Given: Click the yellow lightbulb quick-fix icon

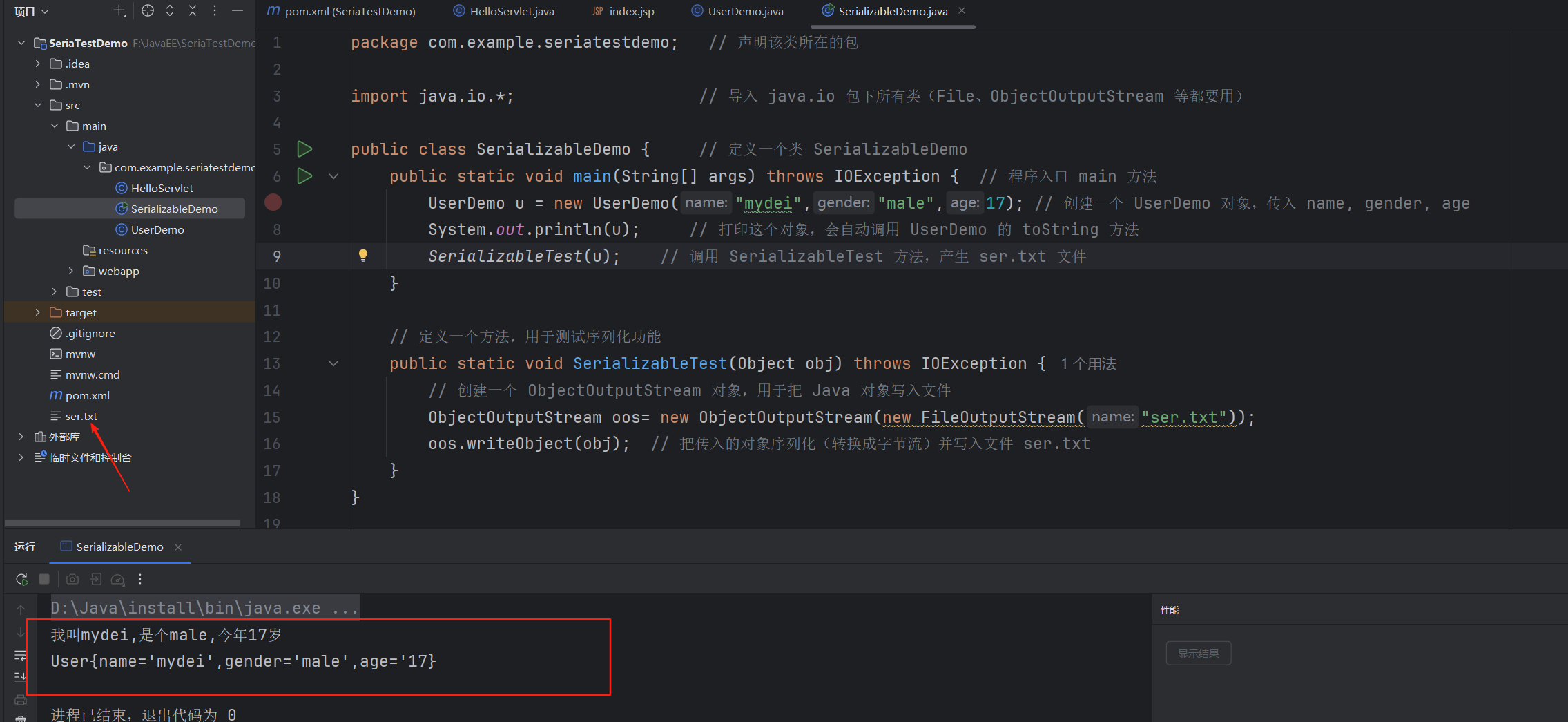Looking at the screenshot, I should (x=363, y=256).
